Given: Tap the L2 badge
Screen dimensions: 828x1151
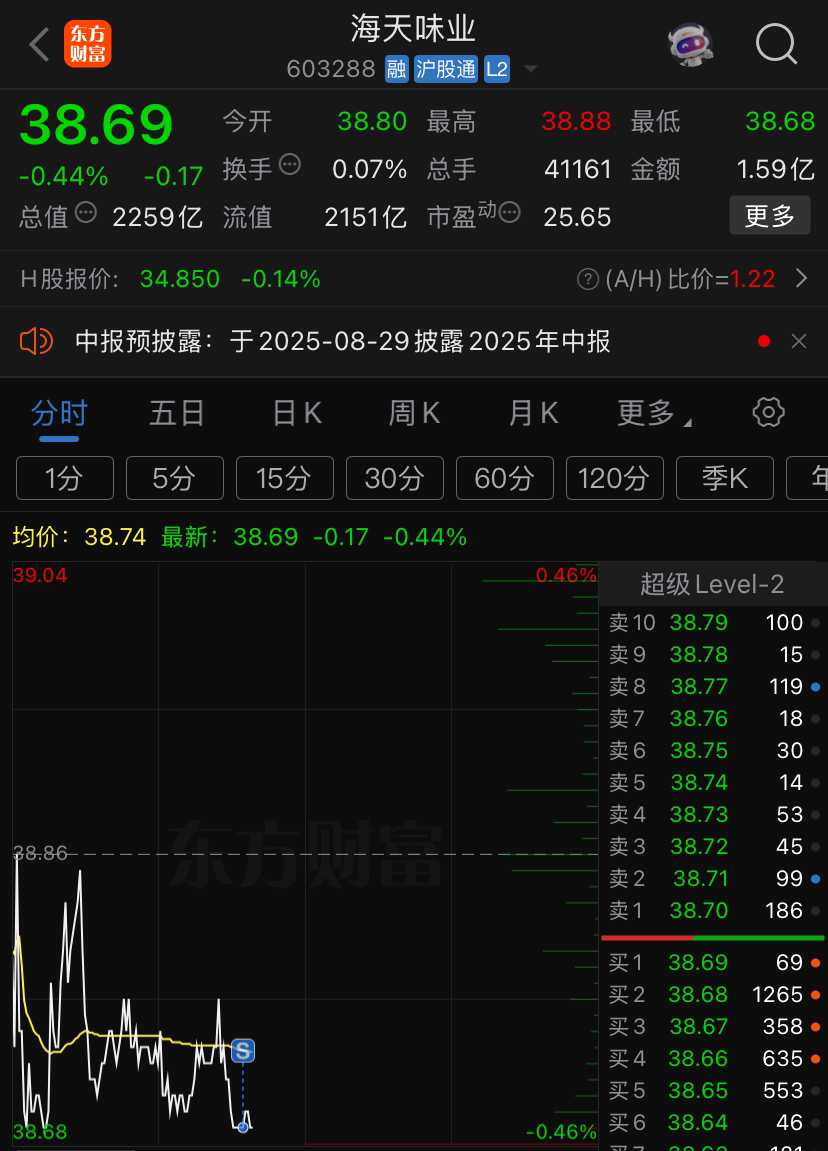Looking at the screenshot, I should coord(497,69).
